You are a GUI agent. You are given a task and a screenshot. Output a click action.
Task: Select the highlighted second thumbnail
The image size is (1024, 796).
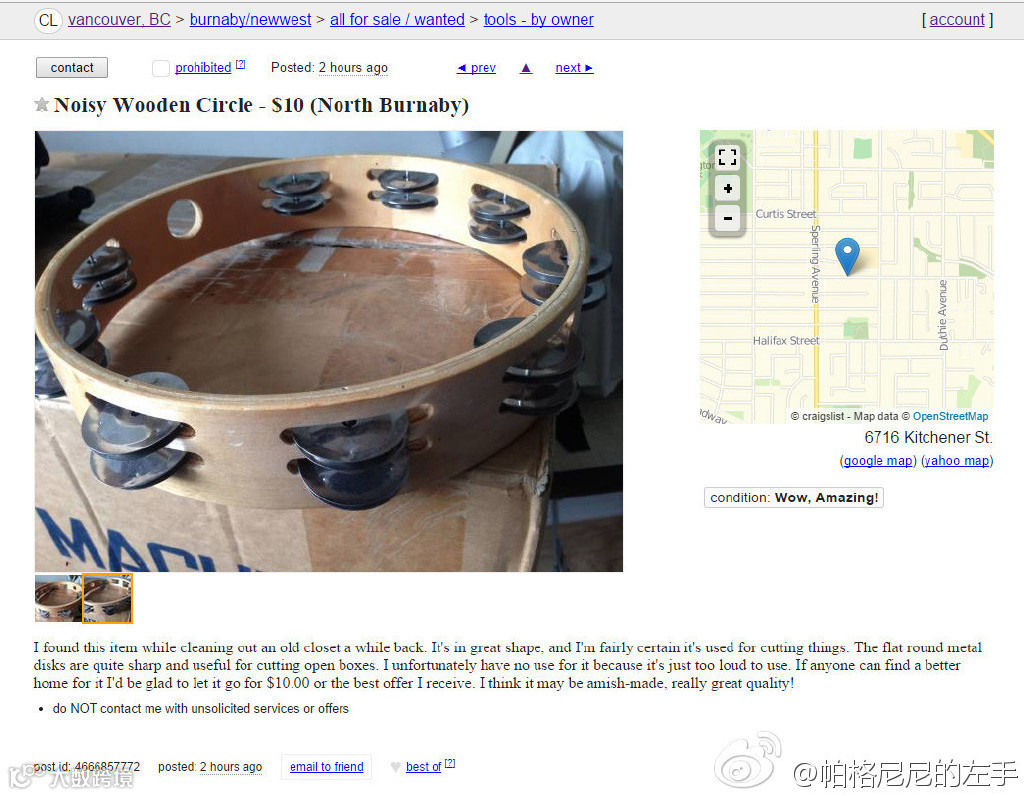[108, 598]
